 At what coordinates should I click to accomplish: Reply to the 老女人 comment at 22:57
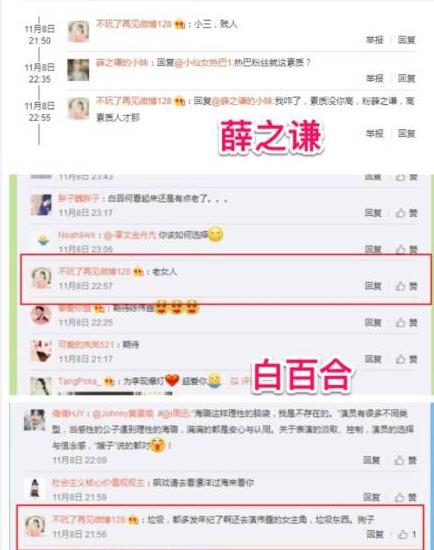[x=373, y=286]
